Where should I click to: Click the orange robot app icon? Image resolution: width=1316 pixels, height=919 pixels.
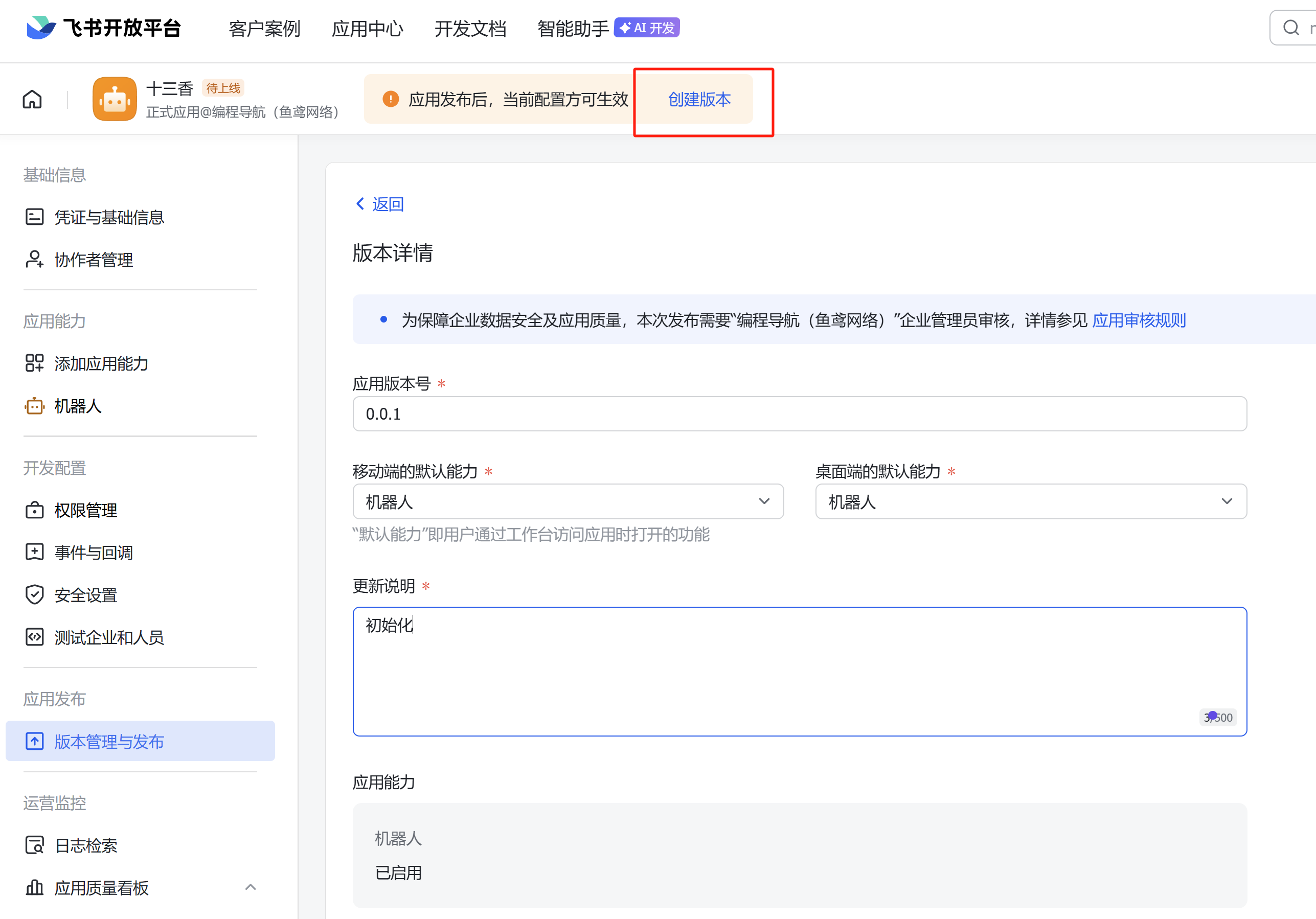115,99
